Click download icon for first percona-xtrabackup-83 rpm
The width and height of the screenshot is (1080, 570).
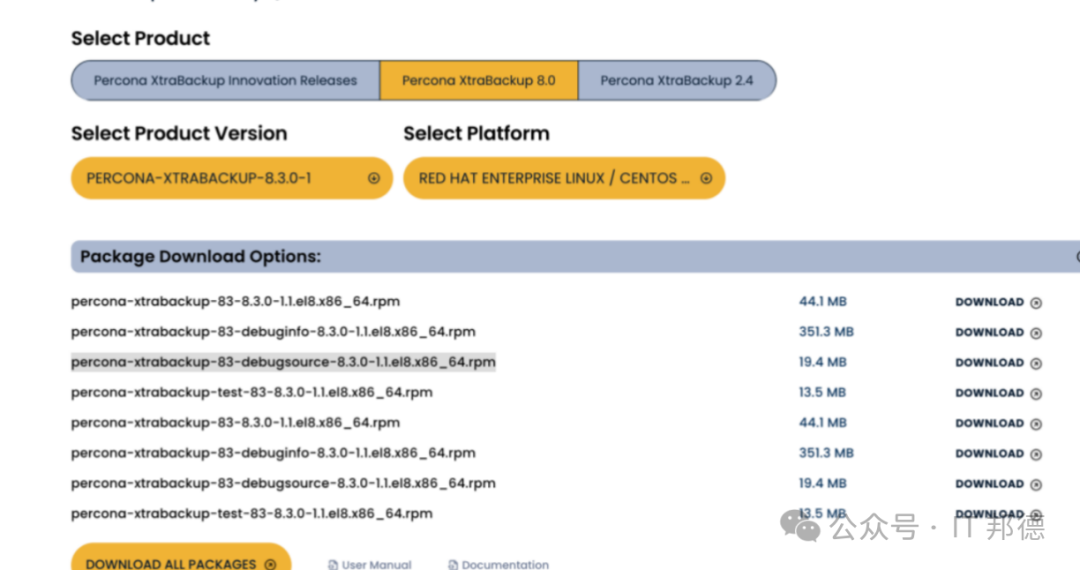(x=1036, y=303)
